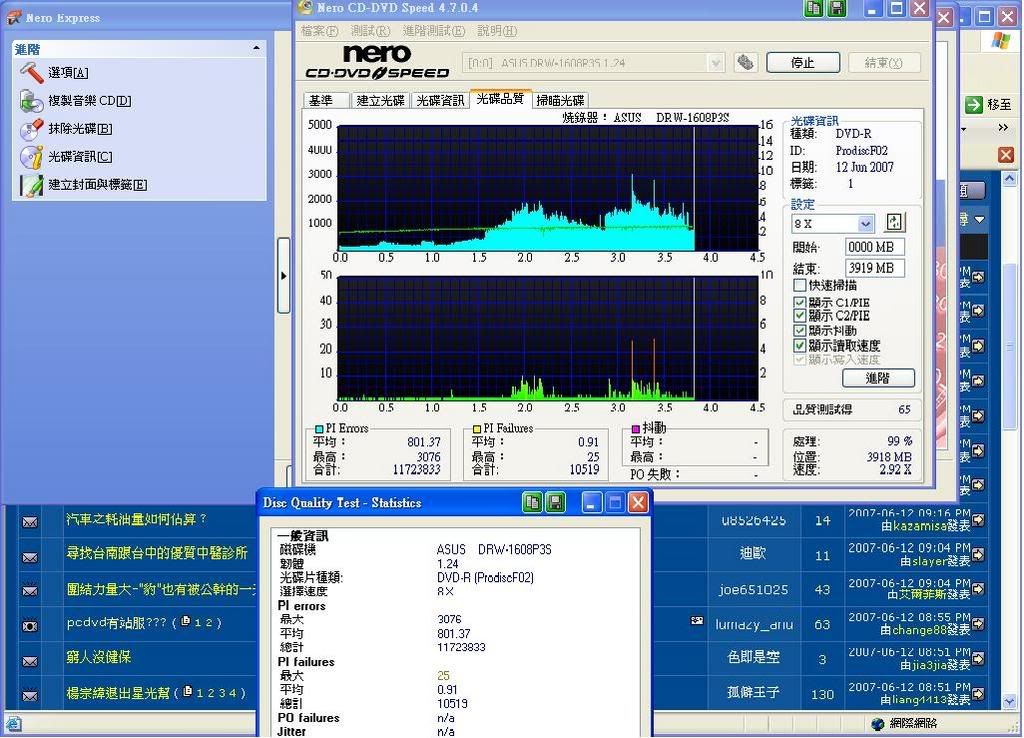Click the 進階 button under settings
The width and height of the screenshot is (1024, 738).
click(x=878, y=378)
